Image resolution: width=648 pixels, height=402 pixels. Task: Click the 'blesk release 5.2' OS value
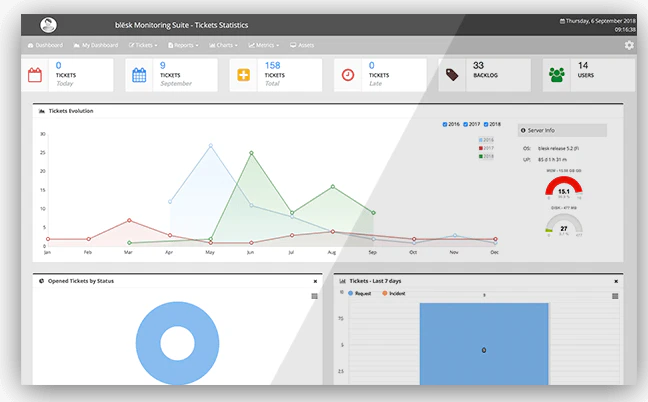coord(558,148)
